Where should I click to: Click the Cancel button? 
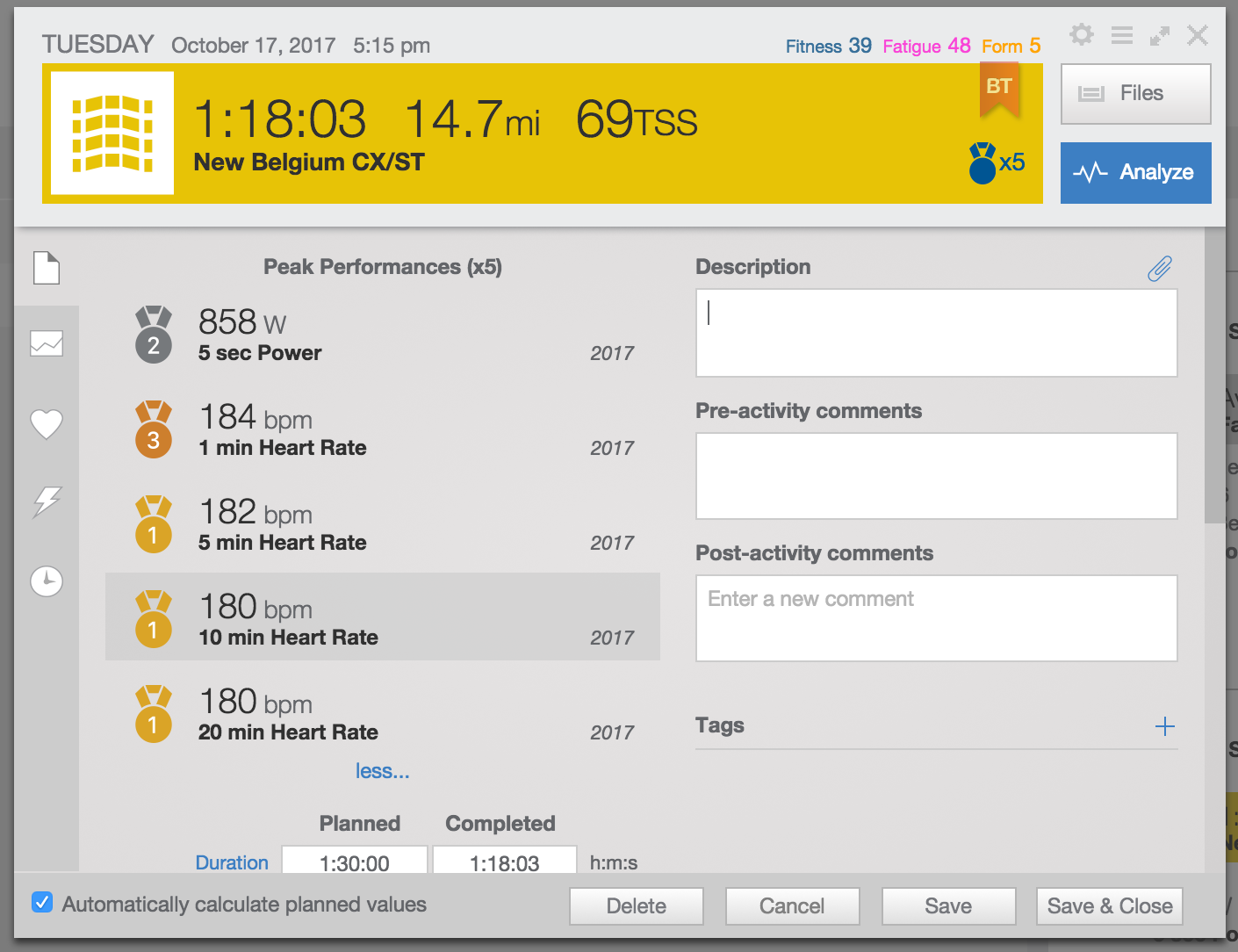point(792,906)
